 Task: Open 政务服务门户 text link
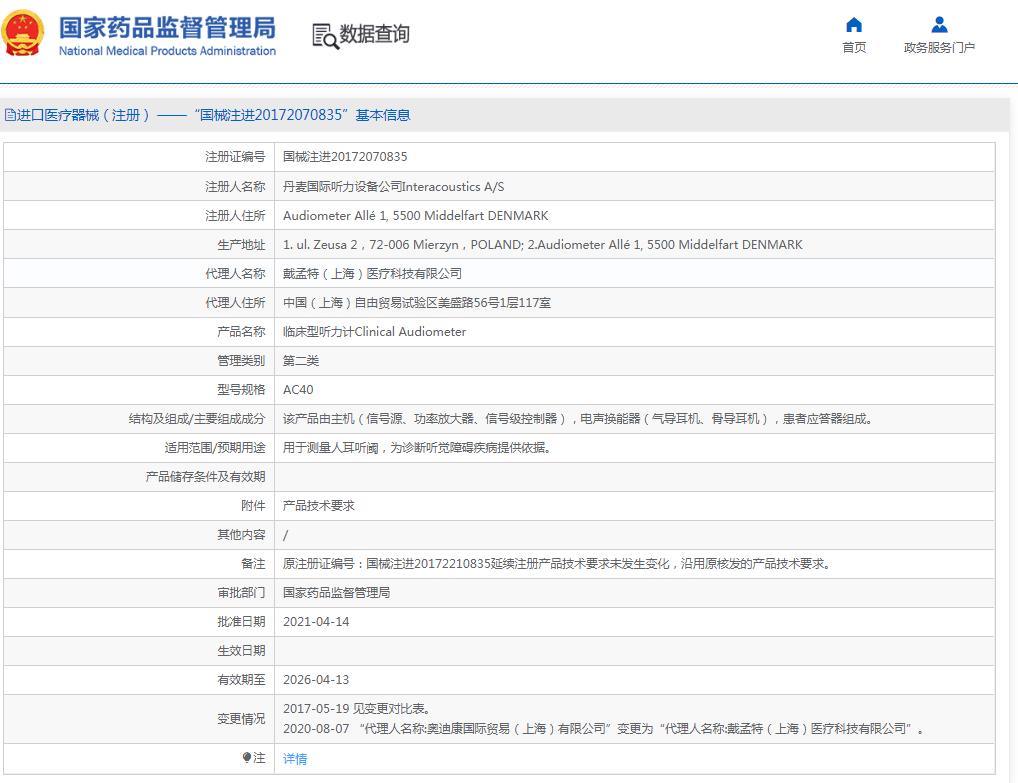[x=939, y=47]
